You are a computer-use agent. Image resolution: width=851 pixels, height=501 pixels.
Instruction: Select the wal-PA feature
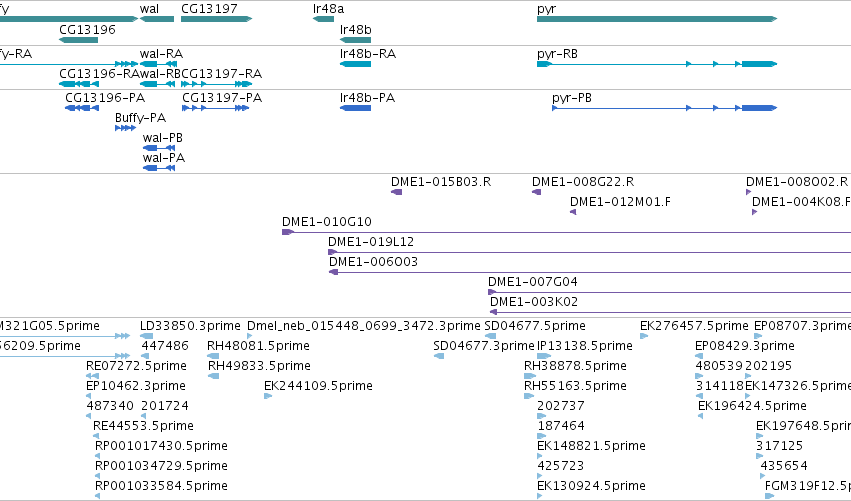coord(159,168)
